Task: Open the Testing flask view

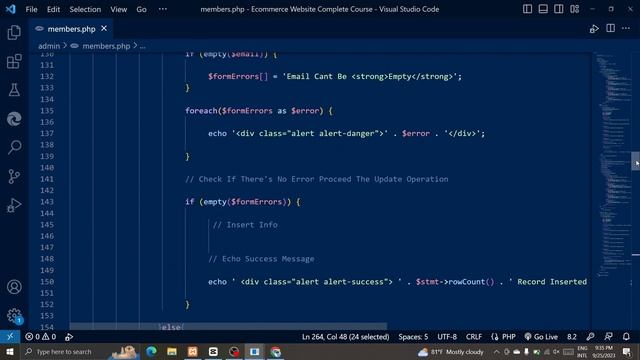Action: tap(14, 90)
